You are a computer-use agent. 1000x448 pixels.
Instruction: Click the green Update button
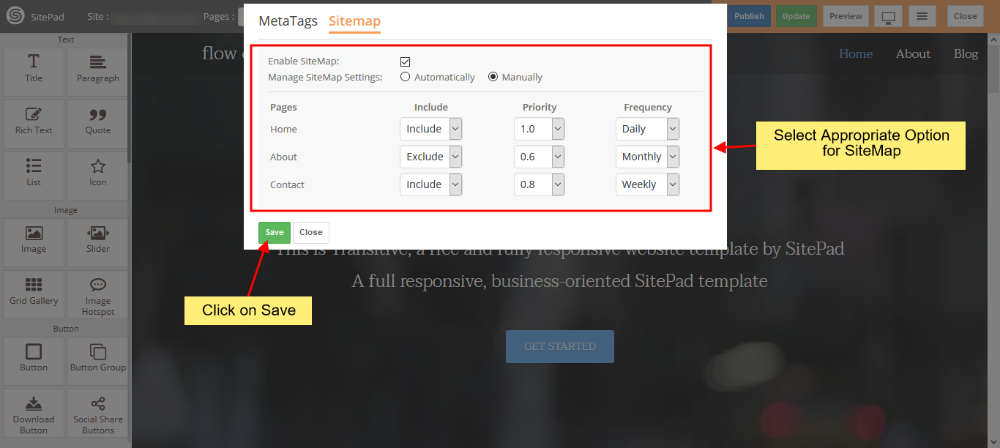796,16
